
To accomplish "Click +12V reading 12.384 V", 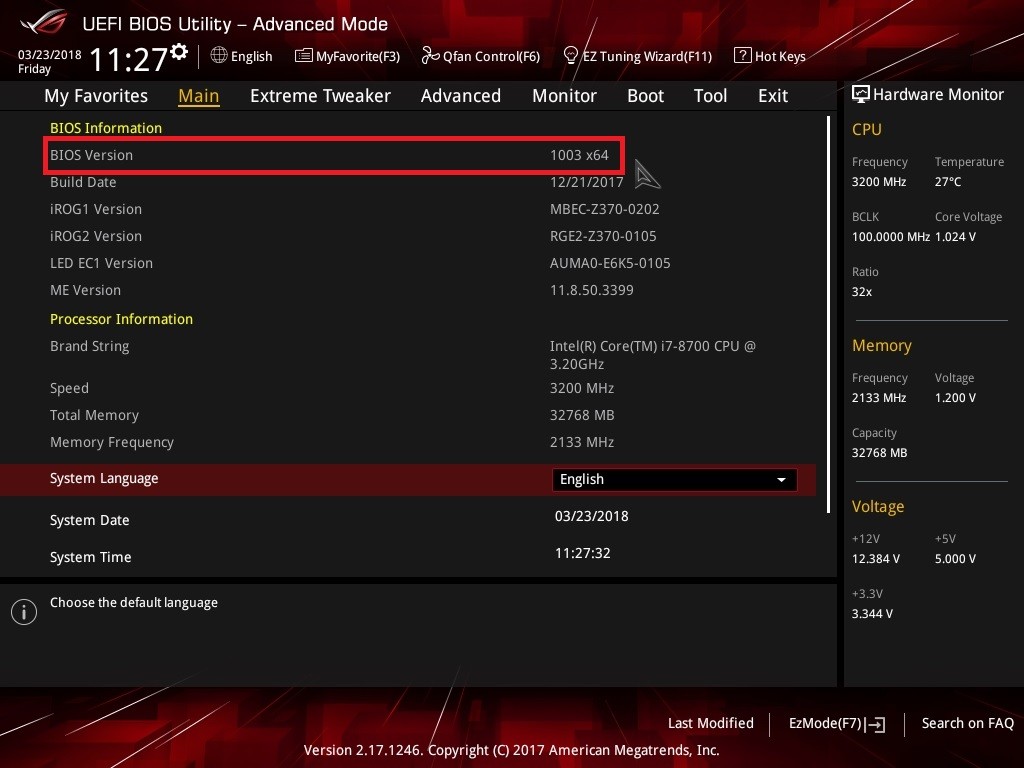I will coord(875,558).
